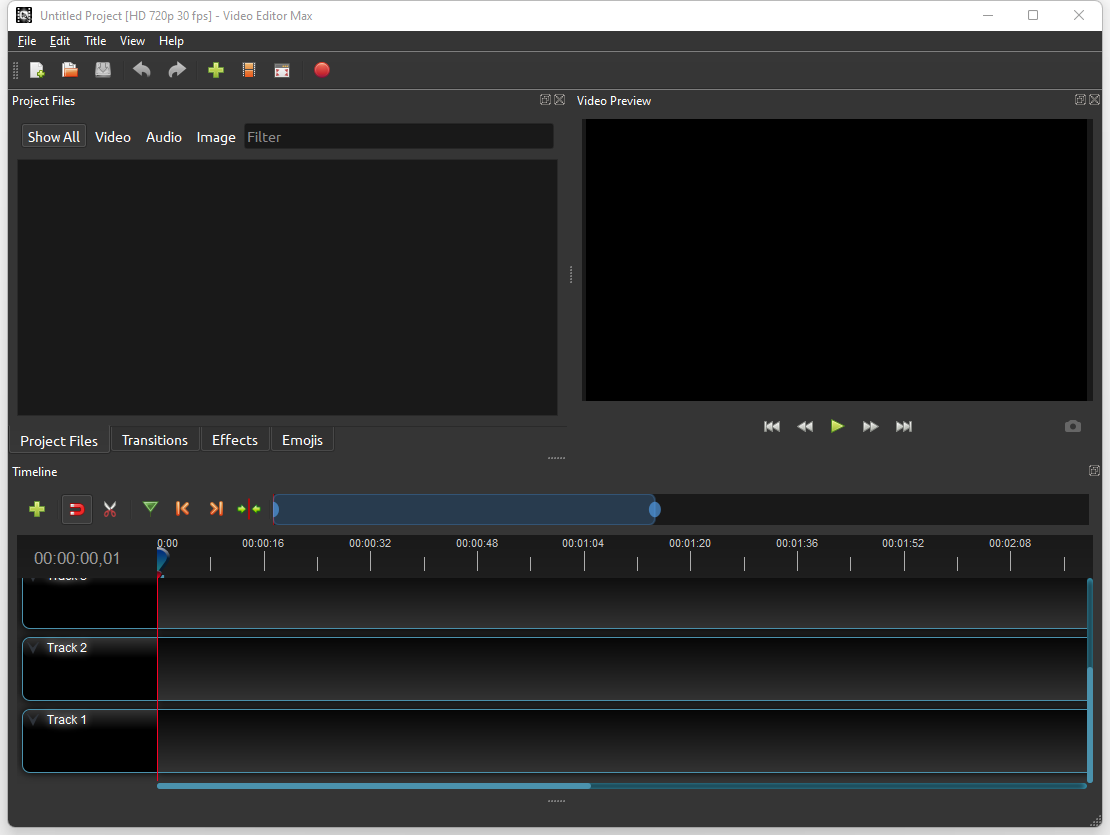Screen dimensions: 1110x835
Task: Open the Choose Profile dialog
Action: (x=248, y=70)
